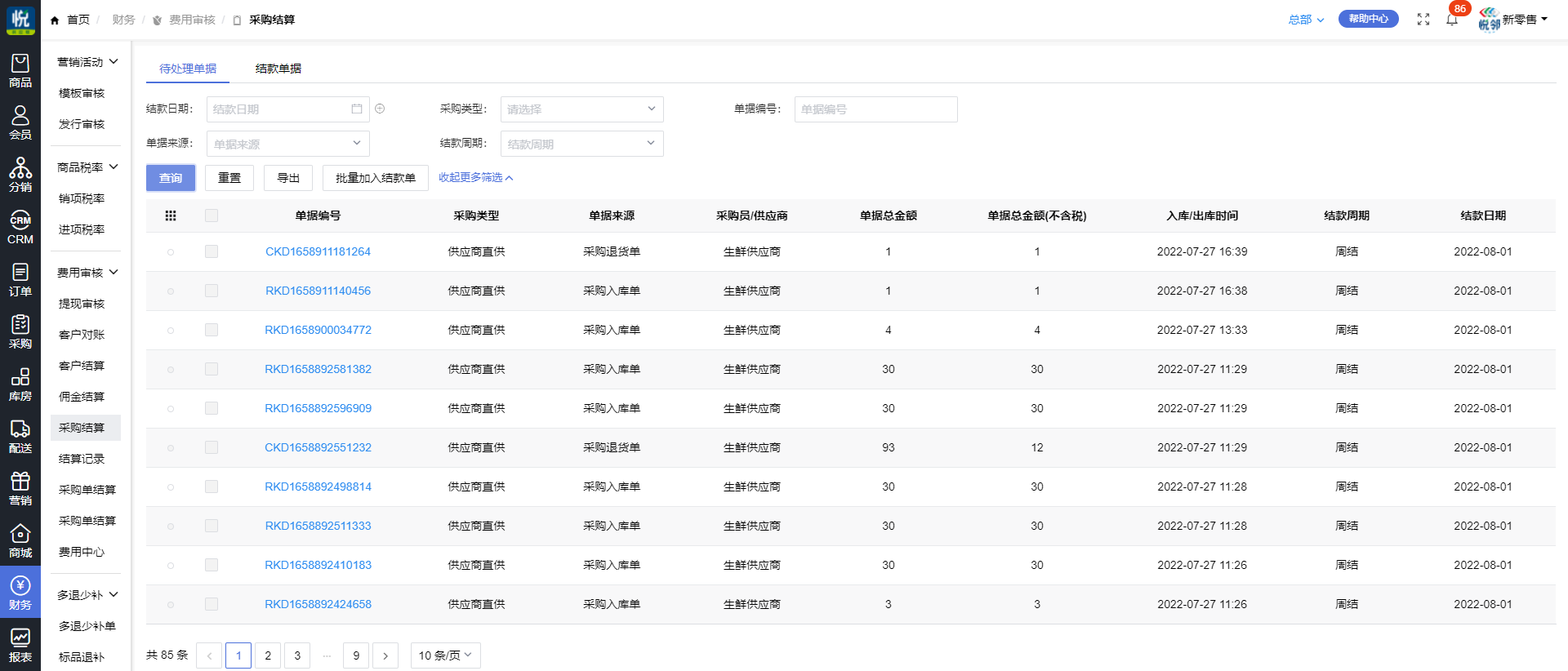Image resolution: width=1568 pixels, height=671 pixels.
Task: Check the row RKD1658892581382
Action: click(x=212, y=369)
